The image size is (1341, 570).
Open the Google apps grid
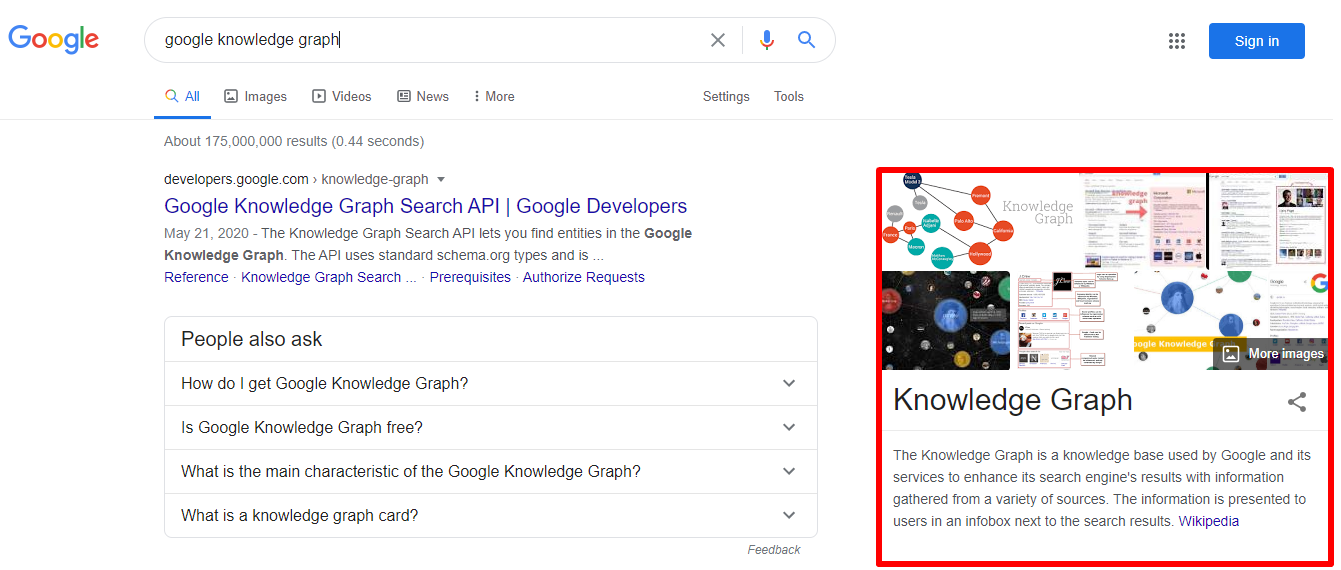pyautogui.click(x=1177, y=41)
